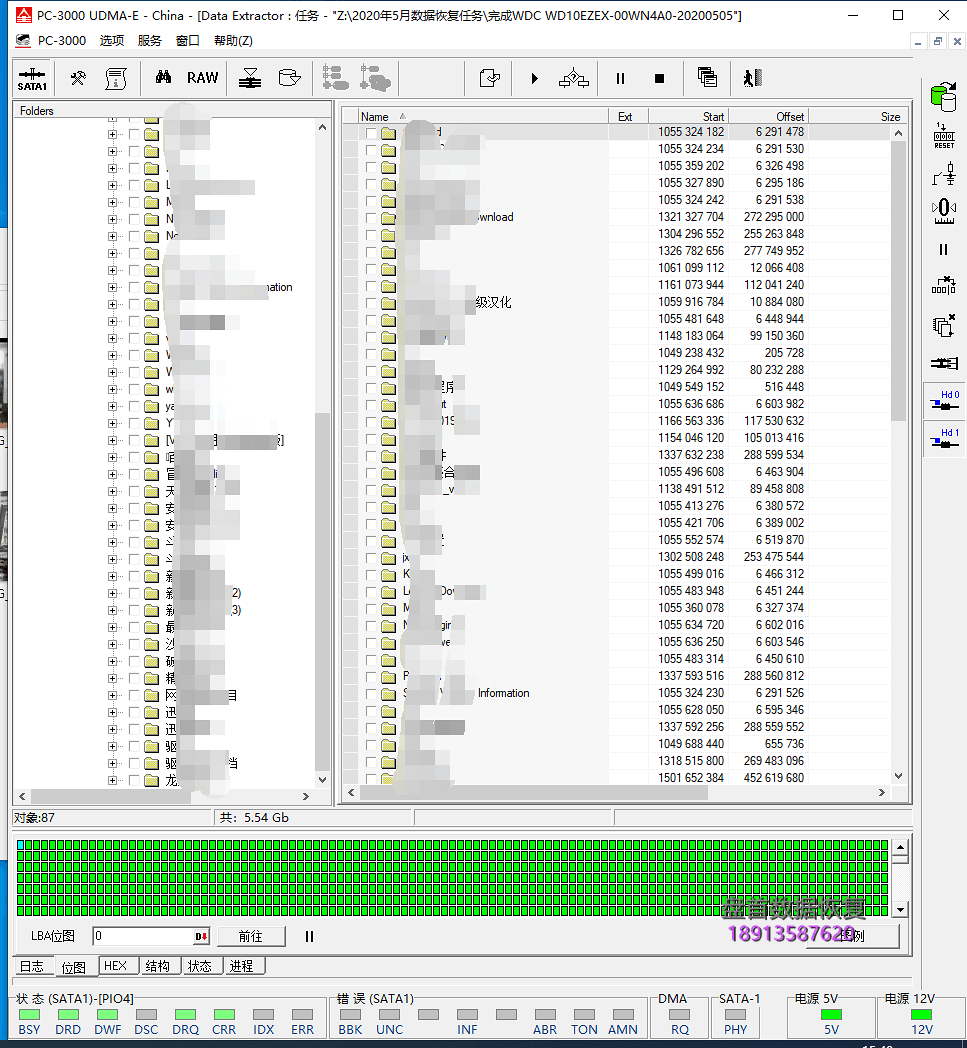Image resolution: width=967 pixels, height=1048 pixels.
Task: Click the stacked windows toolbar icon
Action: 707,78
